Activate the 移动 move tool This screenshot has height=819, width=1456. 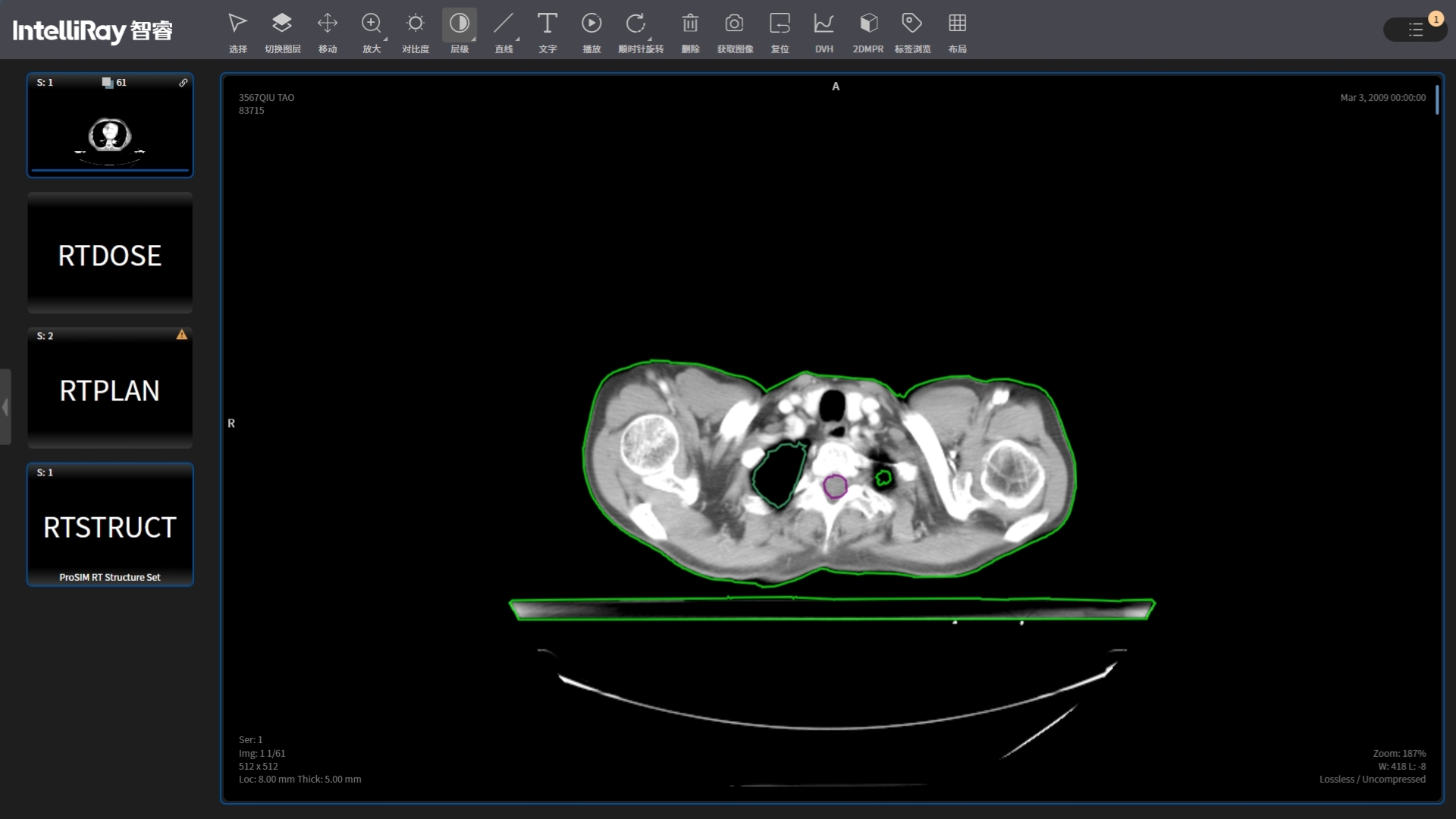[327, 32]
